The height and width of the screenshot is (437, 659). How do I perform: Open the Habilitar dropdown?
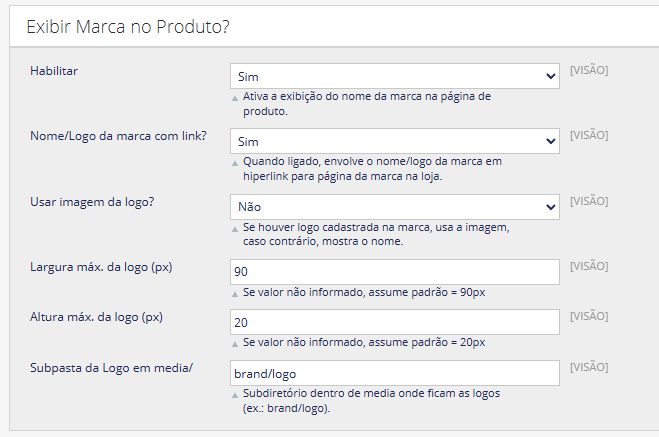pos(394,75)
